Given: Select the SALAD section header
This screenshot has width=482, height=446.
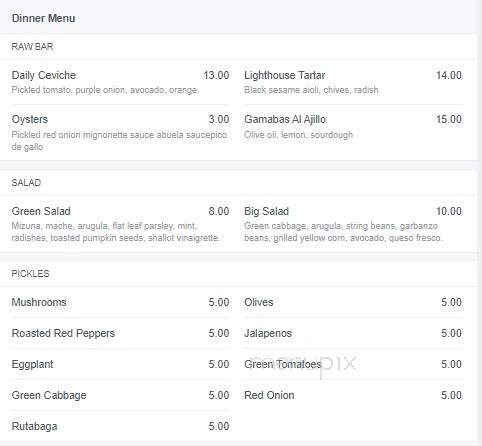Looking at the screenshot, I should (26, 183).
